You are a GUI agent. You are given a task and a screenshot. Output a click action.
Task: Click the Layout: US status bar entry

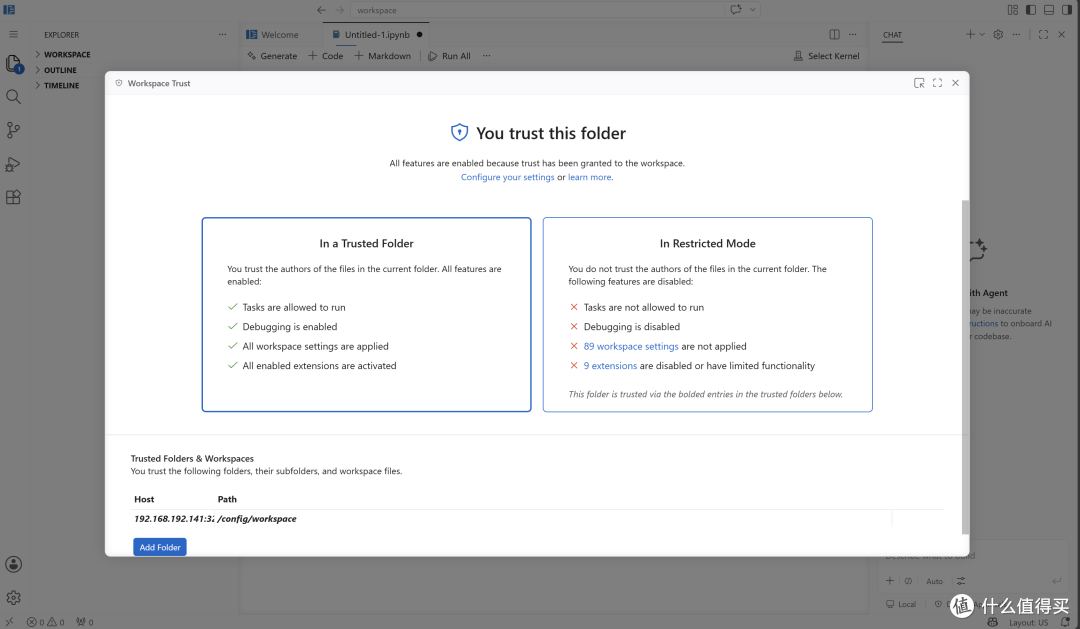coord(1028,622)
